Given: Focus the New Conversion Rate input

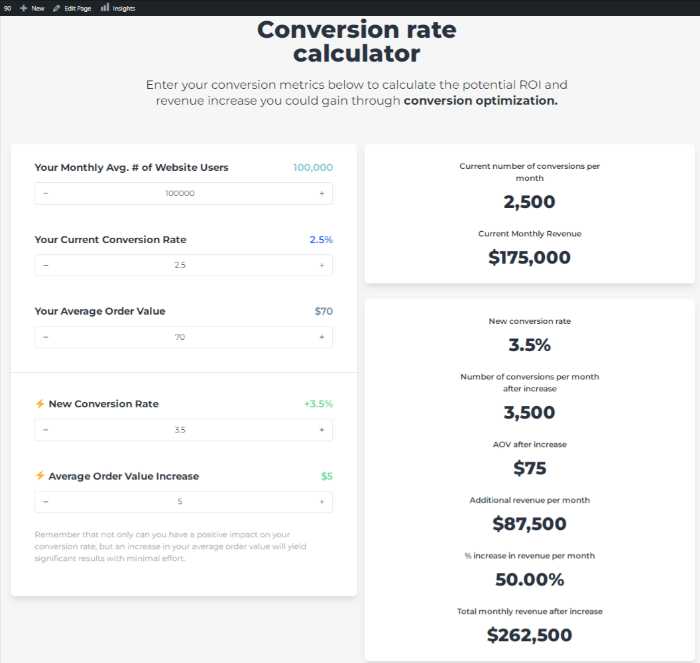Looking at the screenshot, I should click(183, 430).
